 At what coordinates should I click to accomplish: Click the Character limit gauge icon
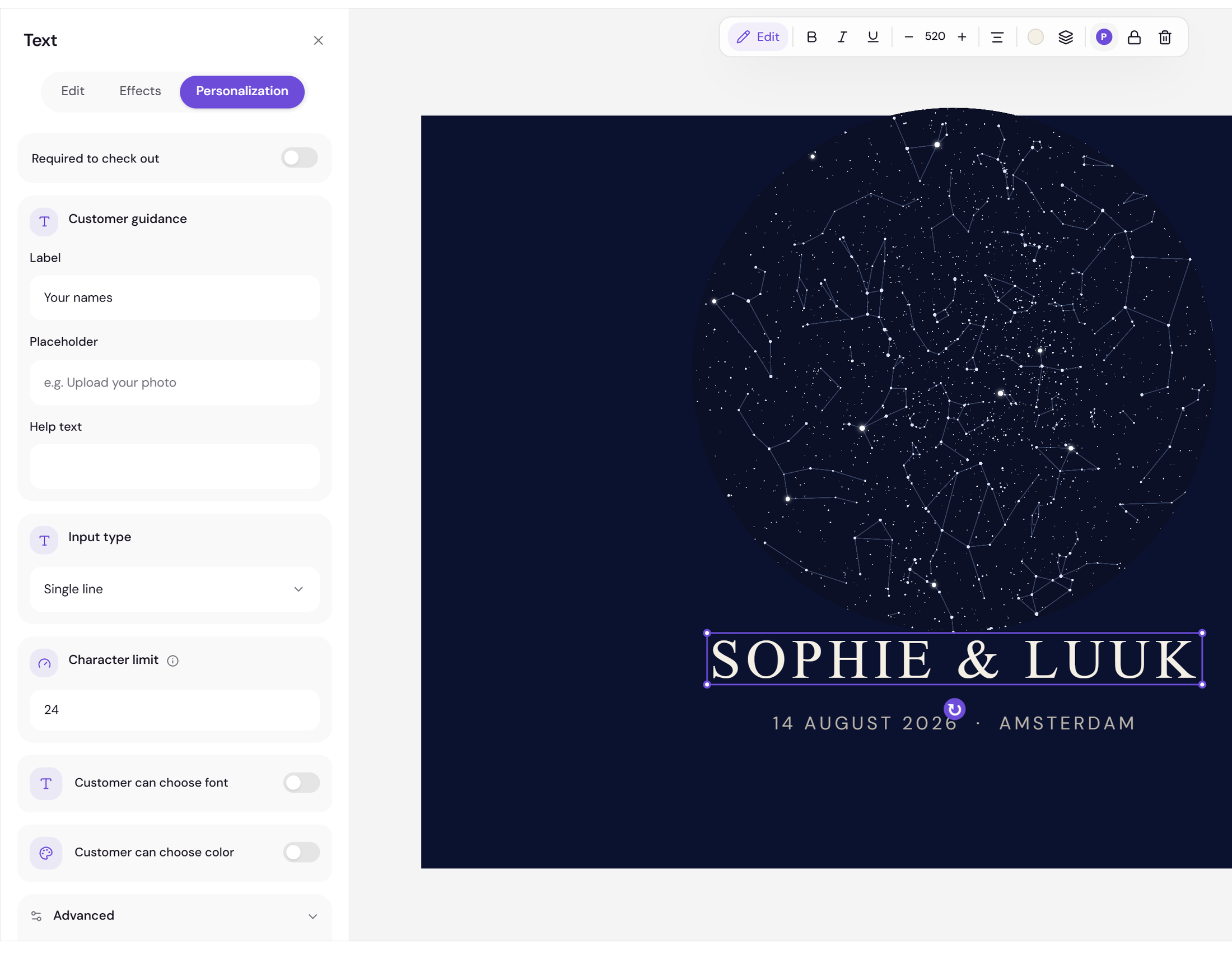[x=44, y=663]
